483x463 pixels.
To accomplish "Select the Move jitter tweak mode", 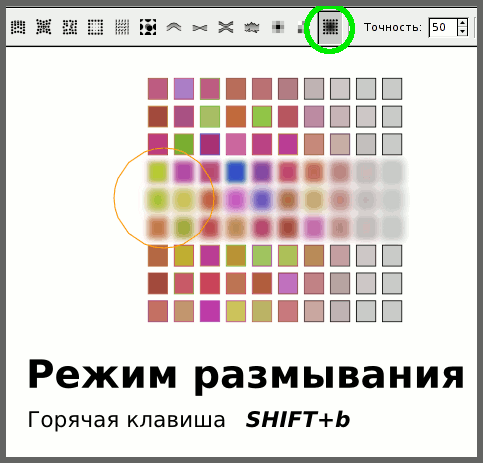I will 70,27.
